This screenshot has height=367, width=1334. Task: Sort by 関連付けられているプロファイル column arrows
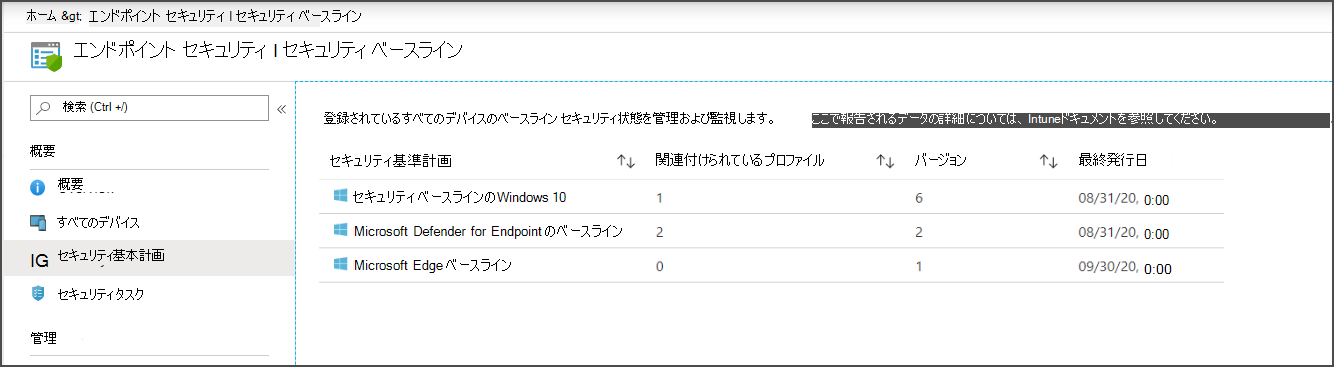pyautogui.click(x=885, y=161)
